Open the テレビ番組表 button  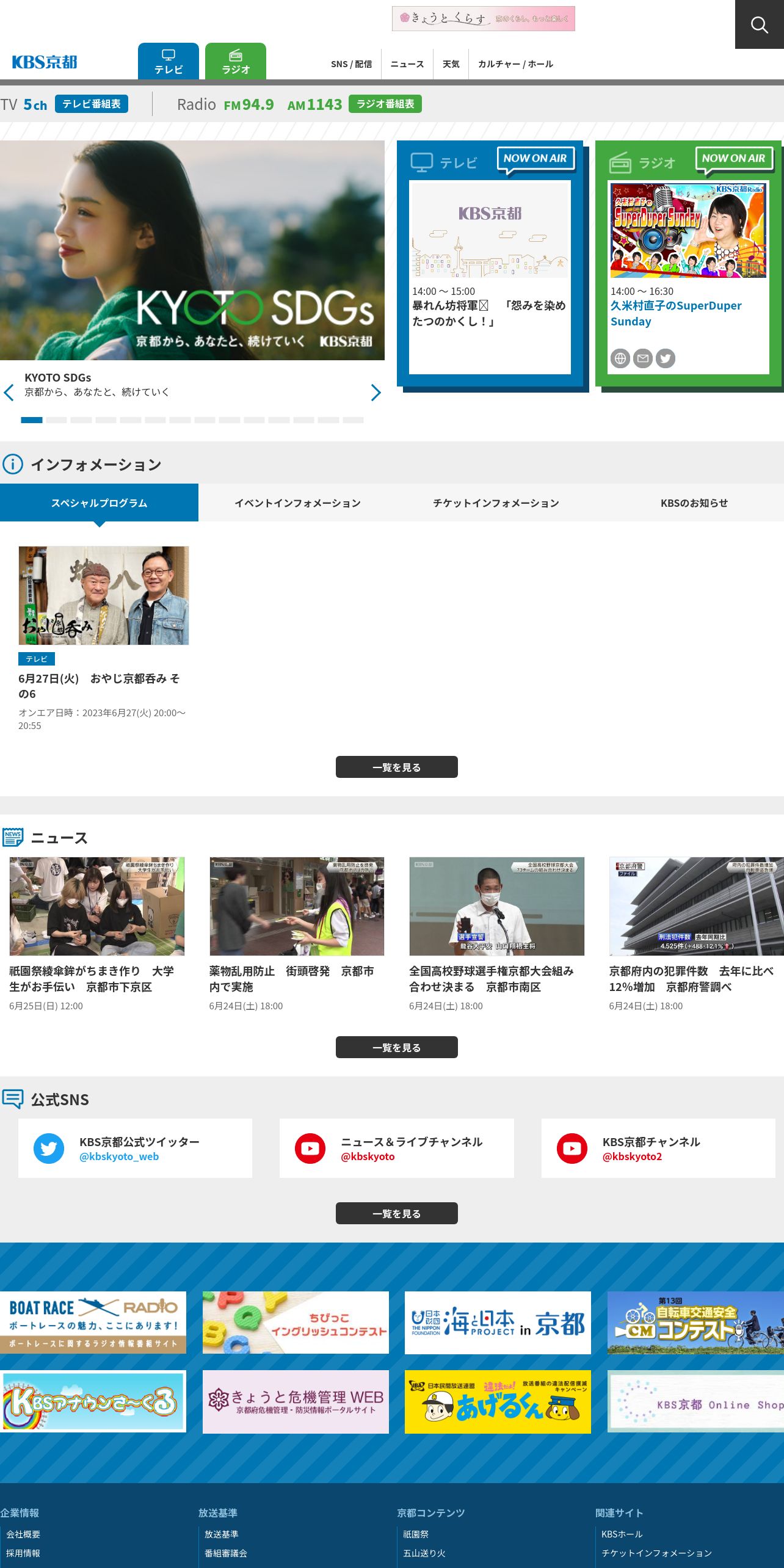coord(92,104)
